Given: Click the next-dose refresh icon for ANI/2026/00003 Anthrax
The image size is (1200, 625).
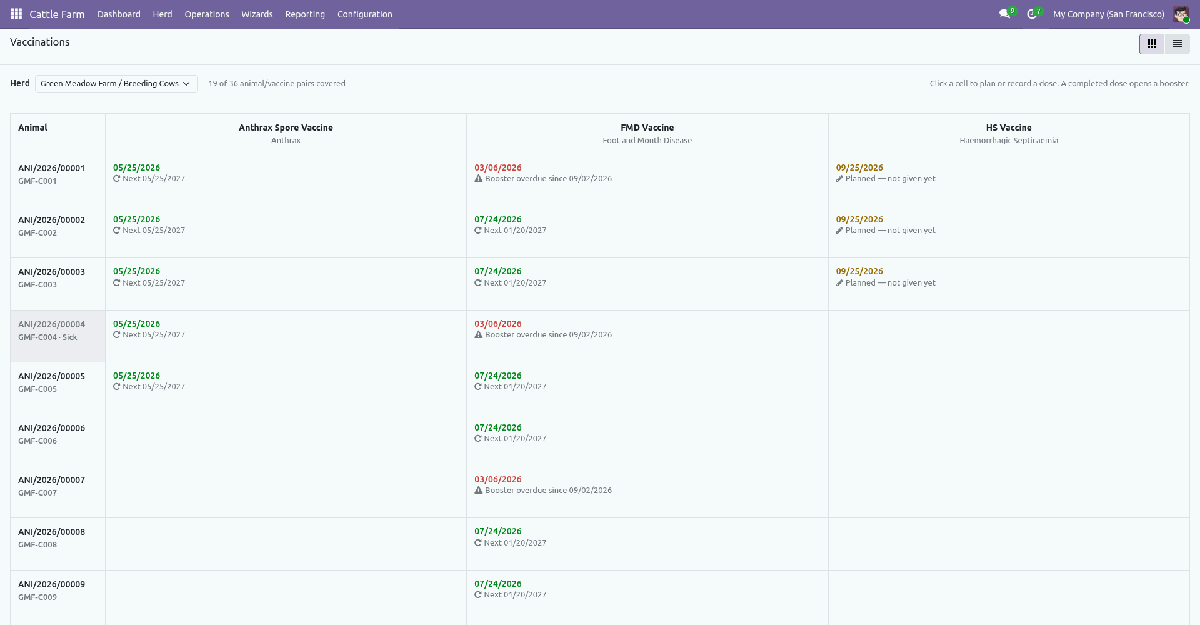Looking at the screenshot, I should tap(117, 283).
